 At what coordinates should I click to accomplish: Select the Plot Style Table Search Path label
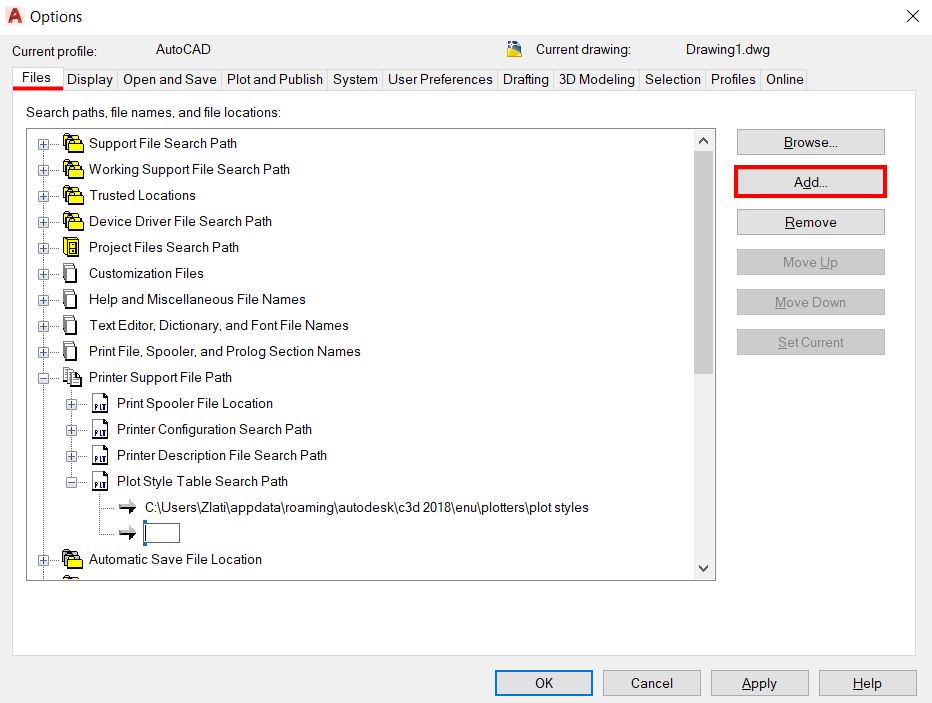tap(202, 481)
